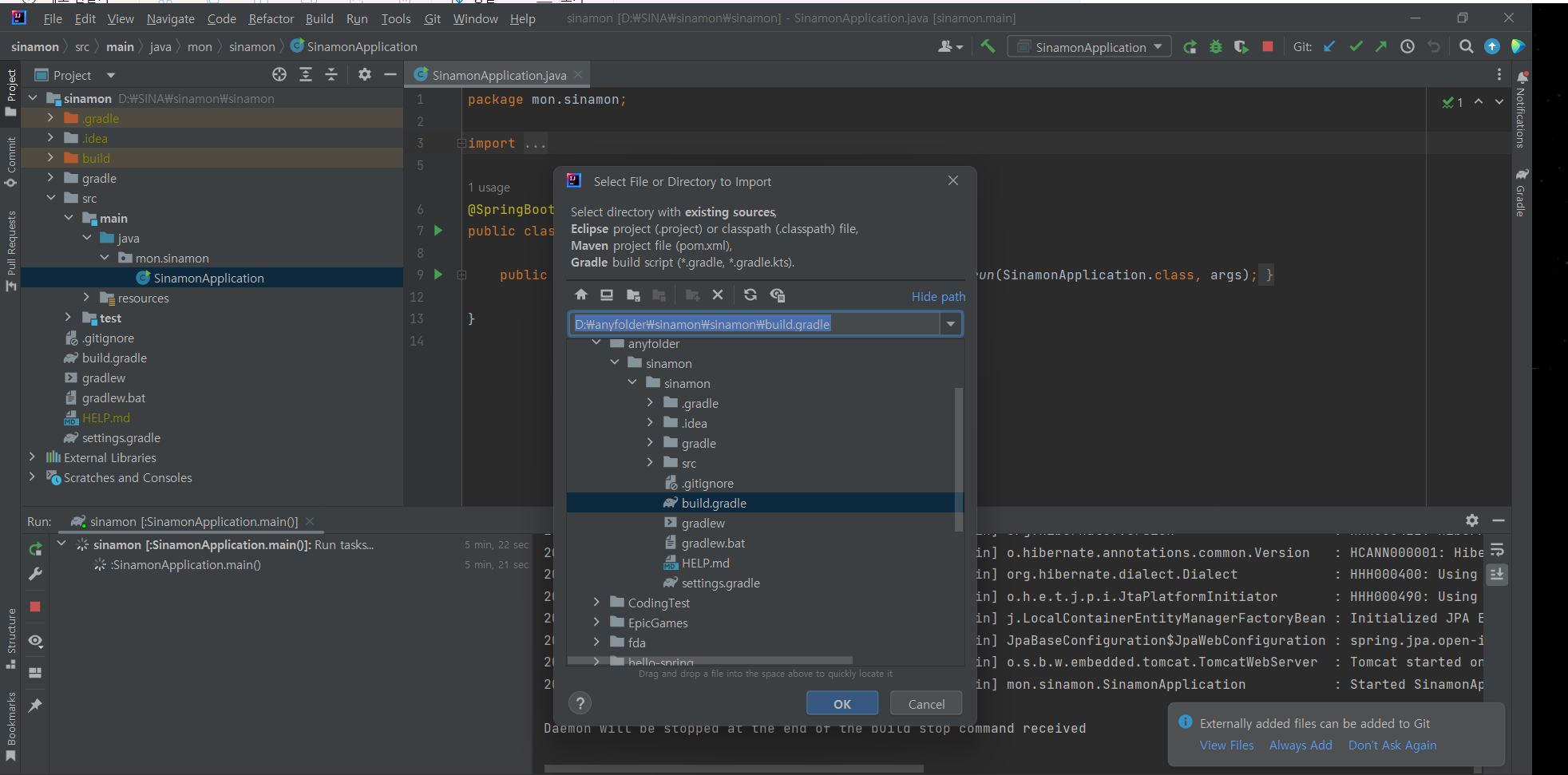
Task: Click the horizontal scrollbar in dialog tree
Action: point(711,661)
